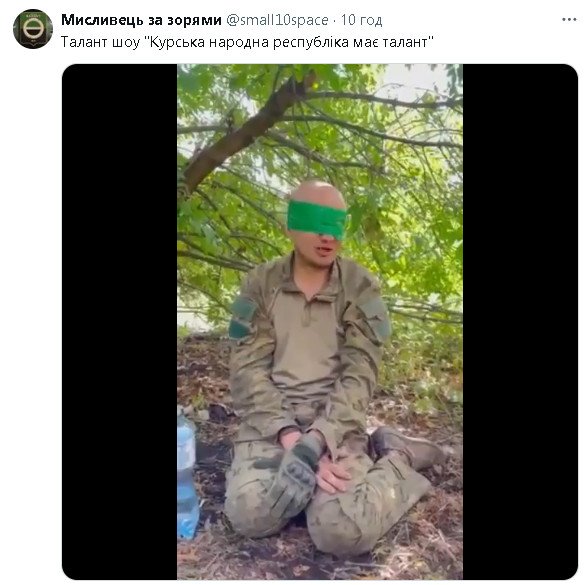This screenshot has height=585, width=587.
Task: Click the blue water bottle in the video
Action: tap(186, 475)
